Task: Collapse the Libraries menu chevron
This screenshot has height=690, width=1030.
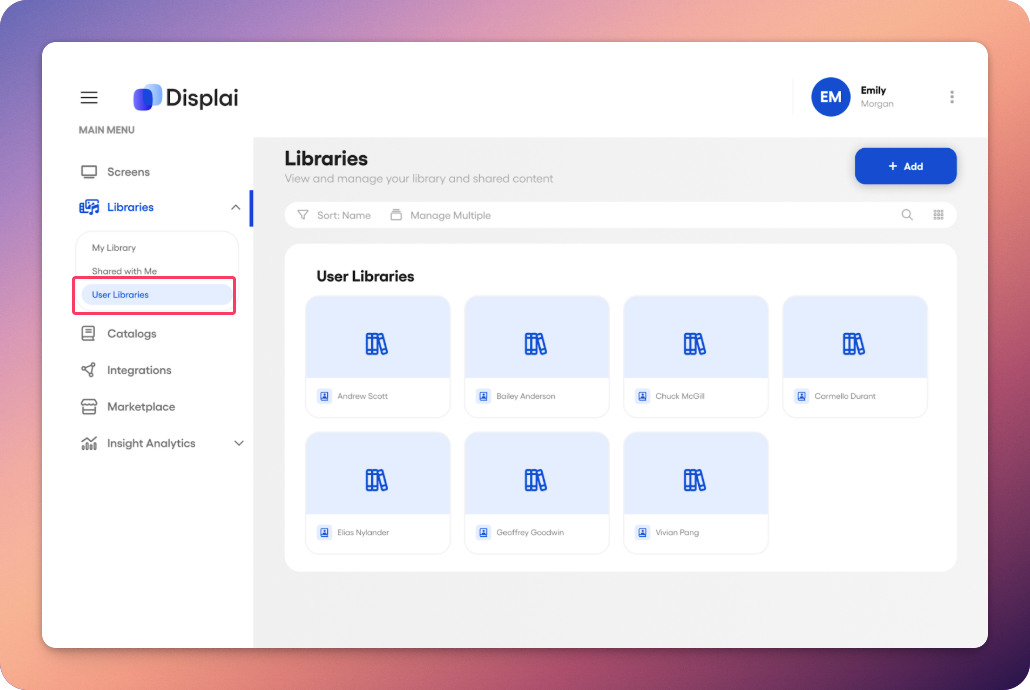Action: (235, 207)
